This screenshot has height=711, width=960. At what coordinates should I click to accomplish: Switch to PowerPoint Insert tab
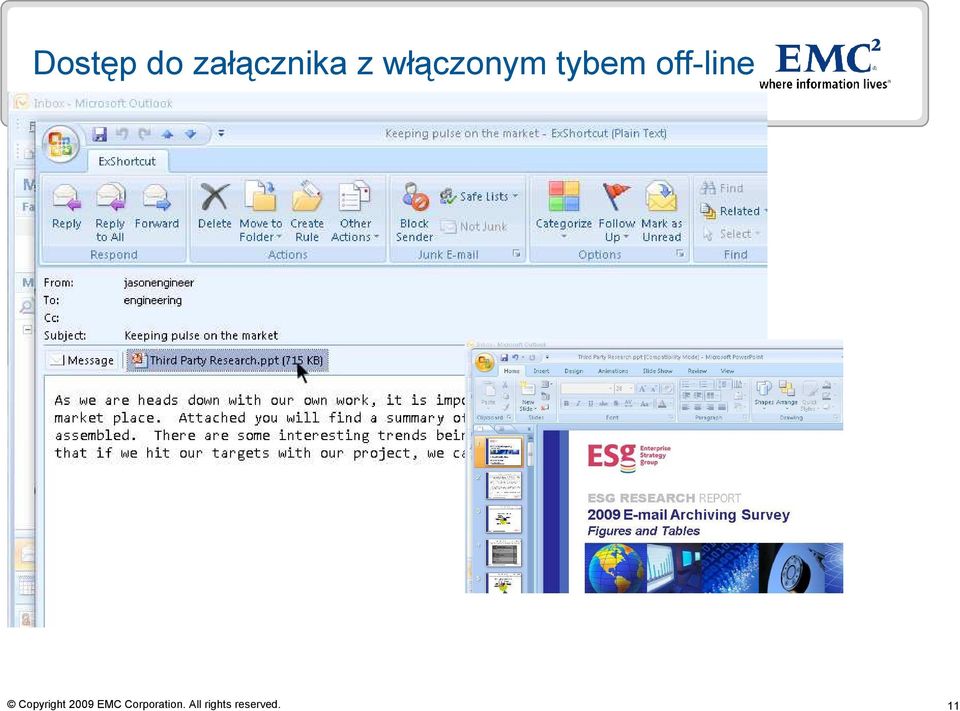click(541, 371)
